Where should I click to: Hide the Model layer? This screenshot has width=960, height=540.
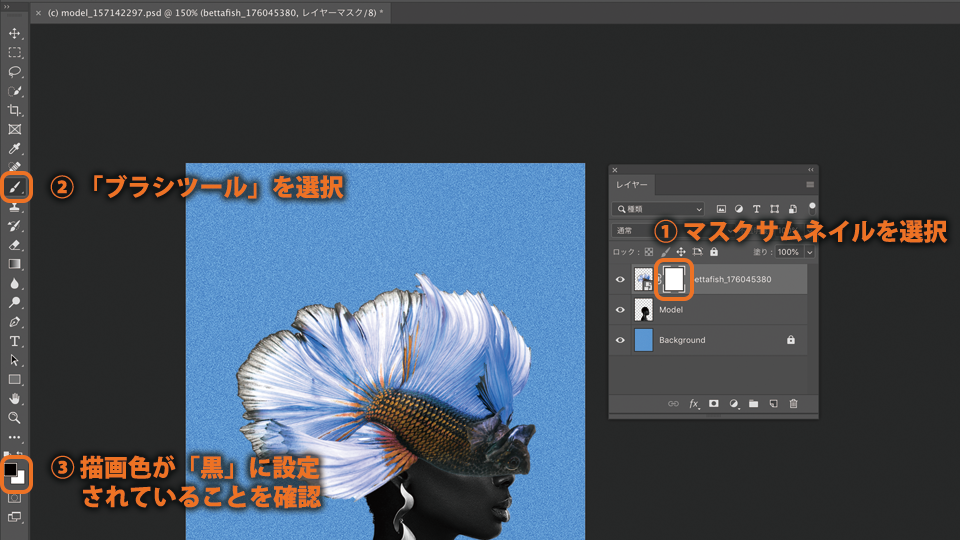pyautogui.click(x=620, y=310)
